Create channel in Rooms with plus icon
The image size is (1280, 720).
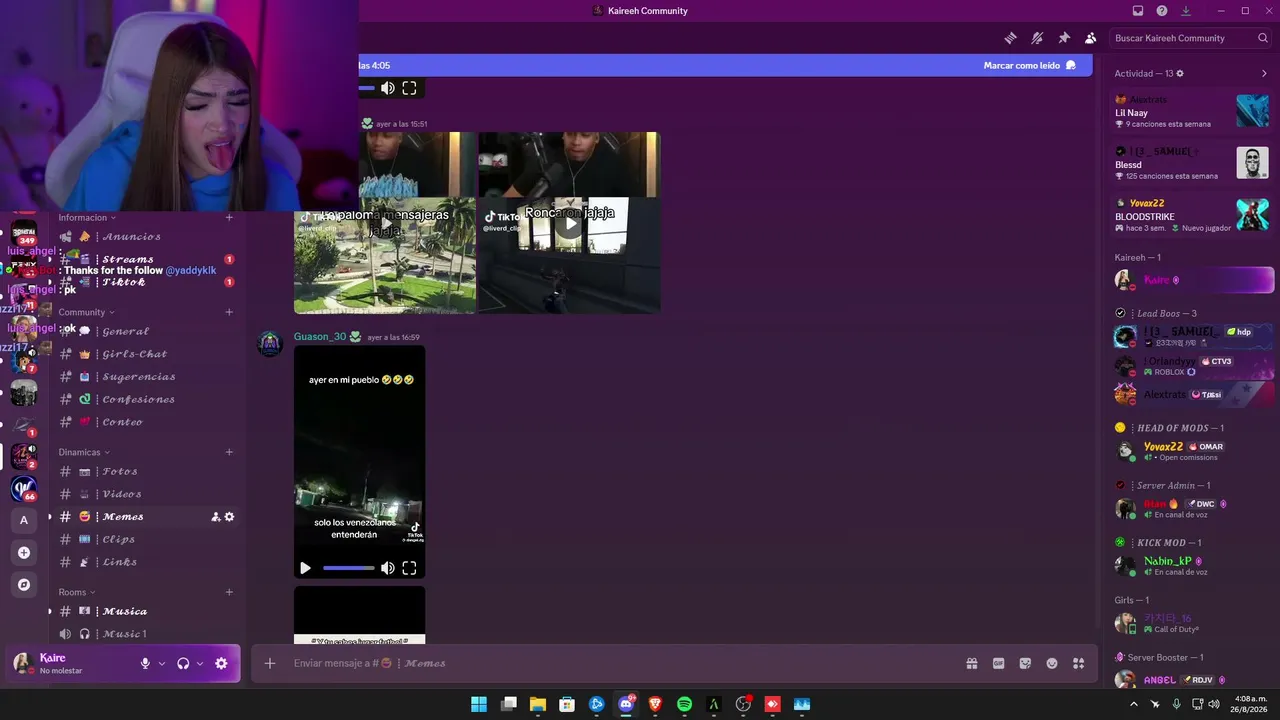point(229,592)
